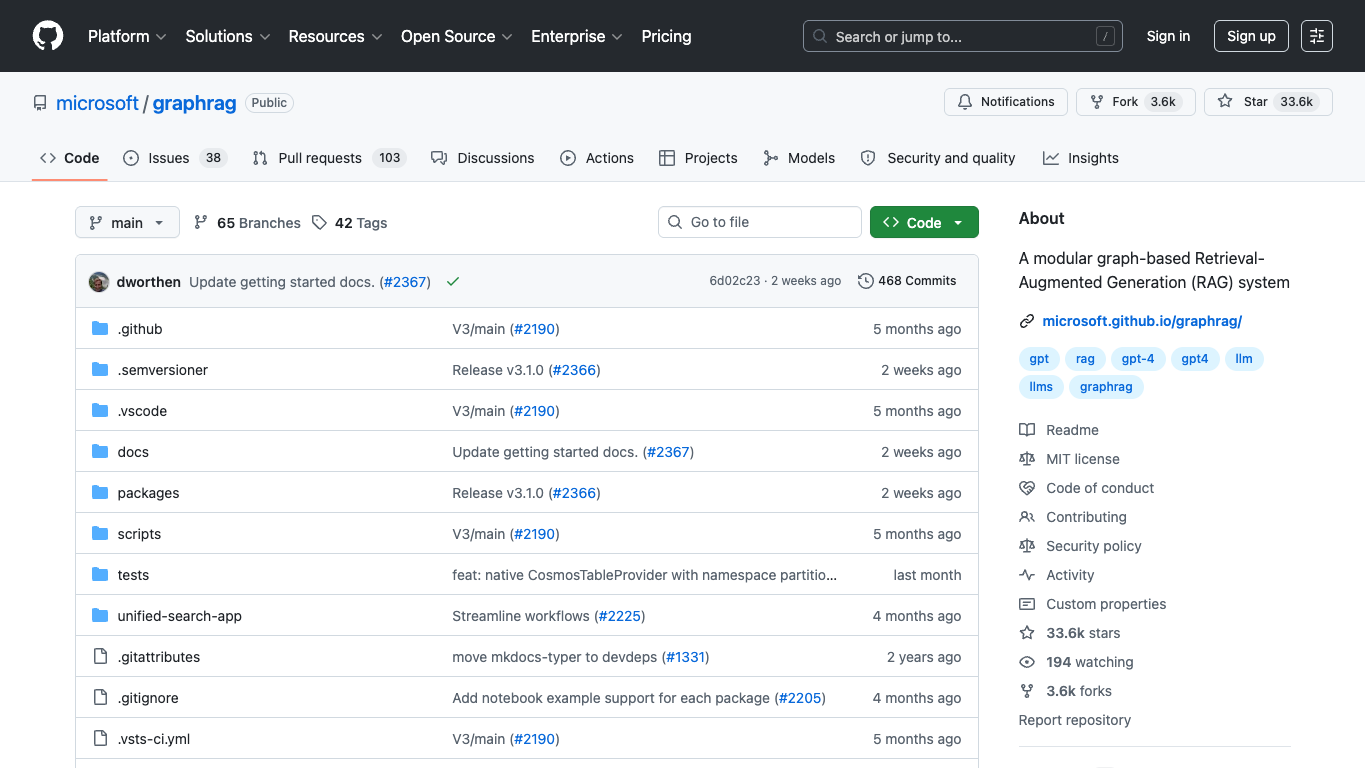Click the Sign in link
The image size is (1365, 768).
pyautogui.click(x=1168, y=36)
